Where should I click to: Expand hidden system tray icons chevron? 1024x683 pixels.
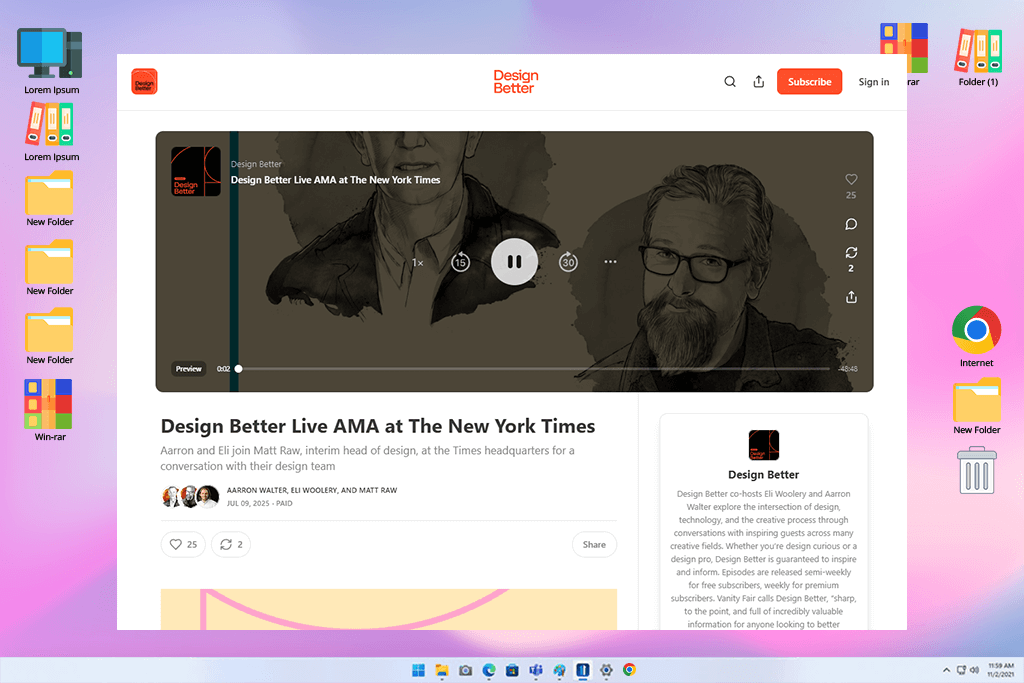[946, 670]
